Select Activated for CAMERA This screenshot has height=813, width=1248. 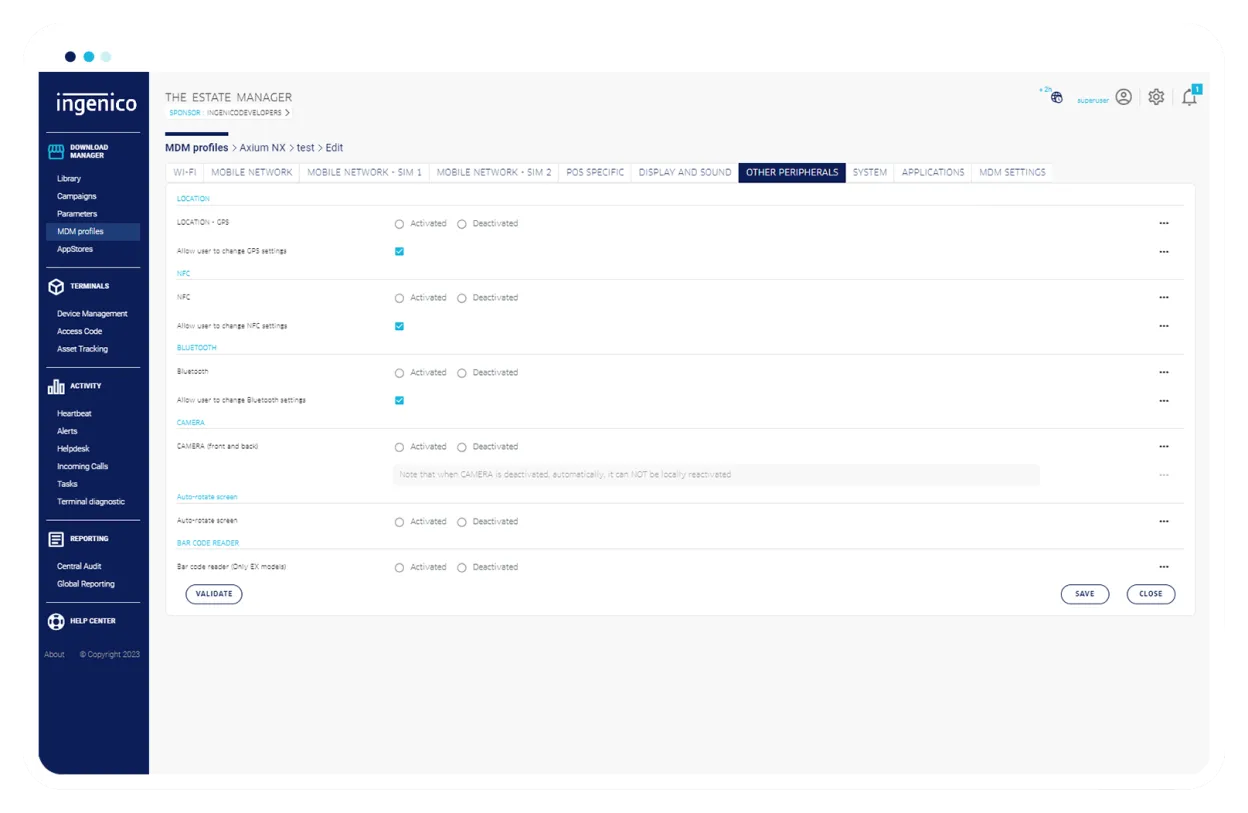pos(399,447)
